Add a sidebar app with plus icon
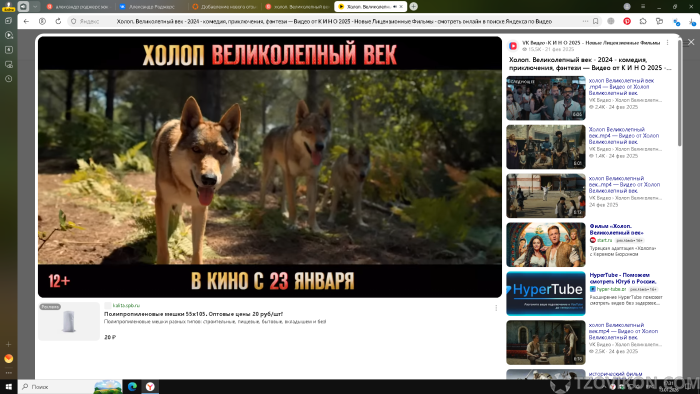700x394 pixels. (8, 344)
